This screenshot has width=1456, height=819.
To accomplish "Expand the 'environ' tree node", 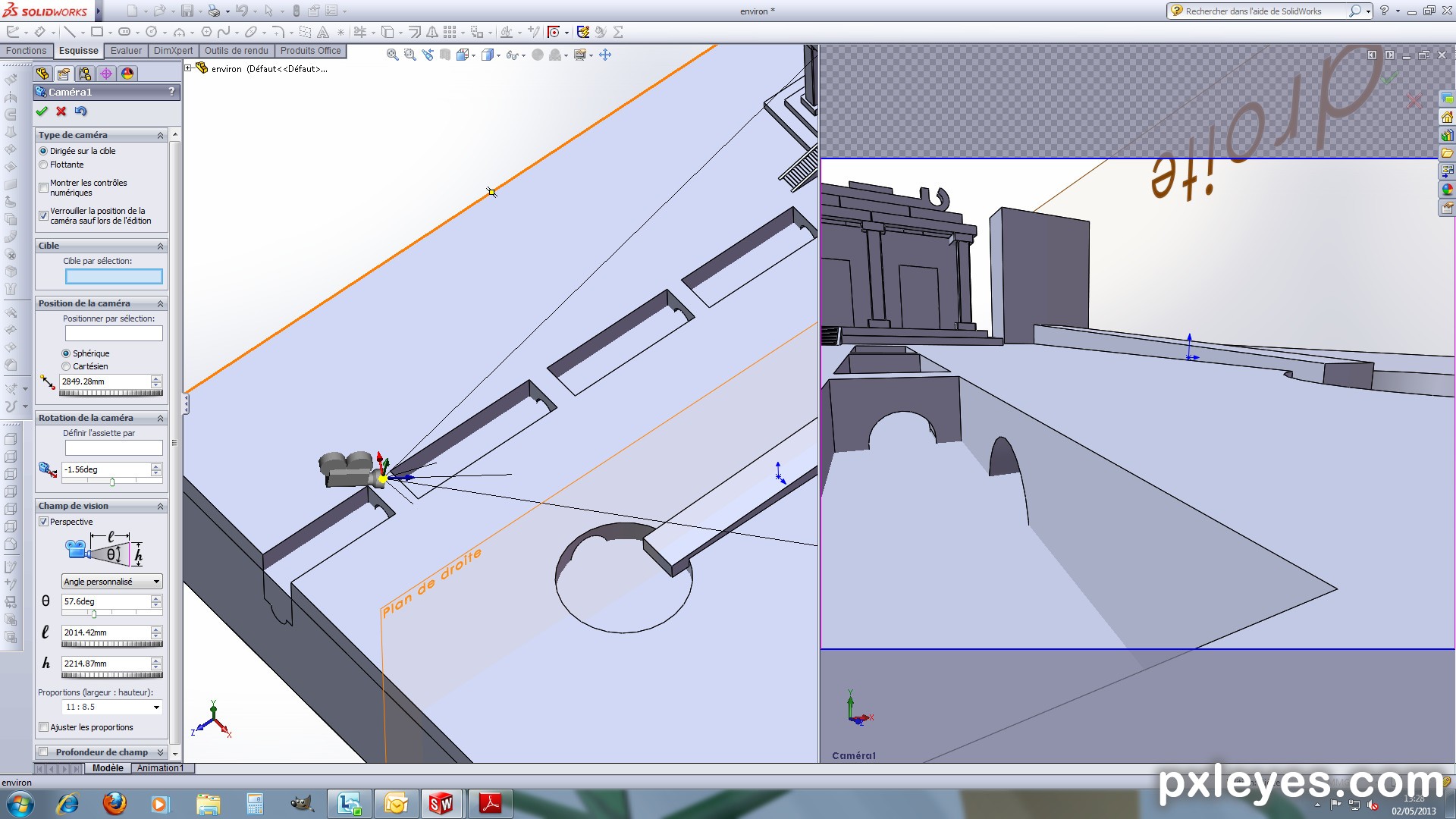I will pos(188,68).
